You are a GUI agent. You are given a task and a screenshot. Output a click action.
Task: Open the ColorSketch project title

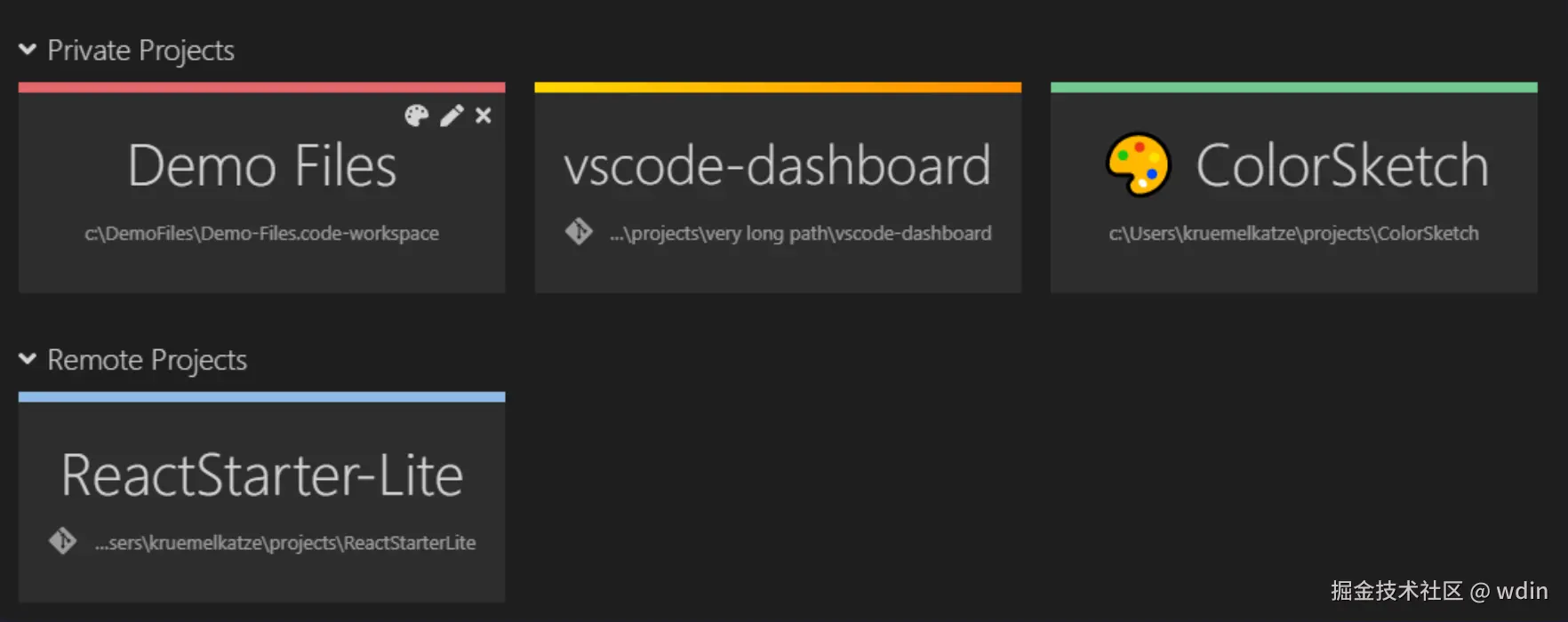[1341, 166]
